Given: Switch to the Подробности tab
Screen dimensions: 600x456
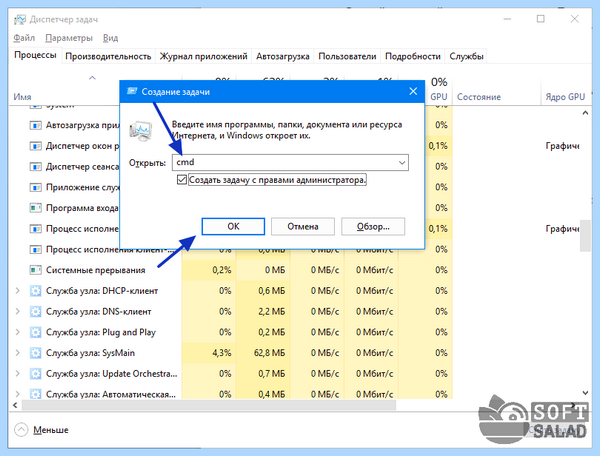Looking at the screenshot, I should pos(412,56).
